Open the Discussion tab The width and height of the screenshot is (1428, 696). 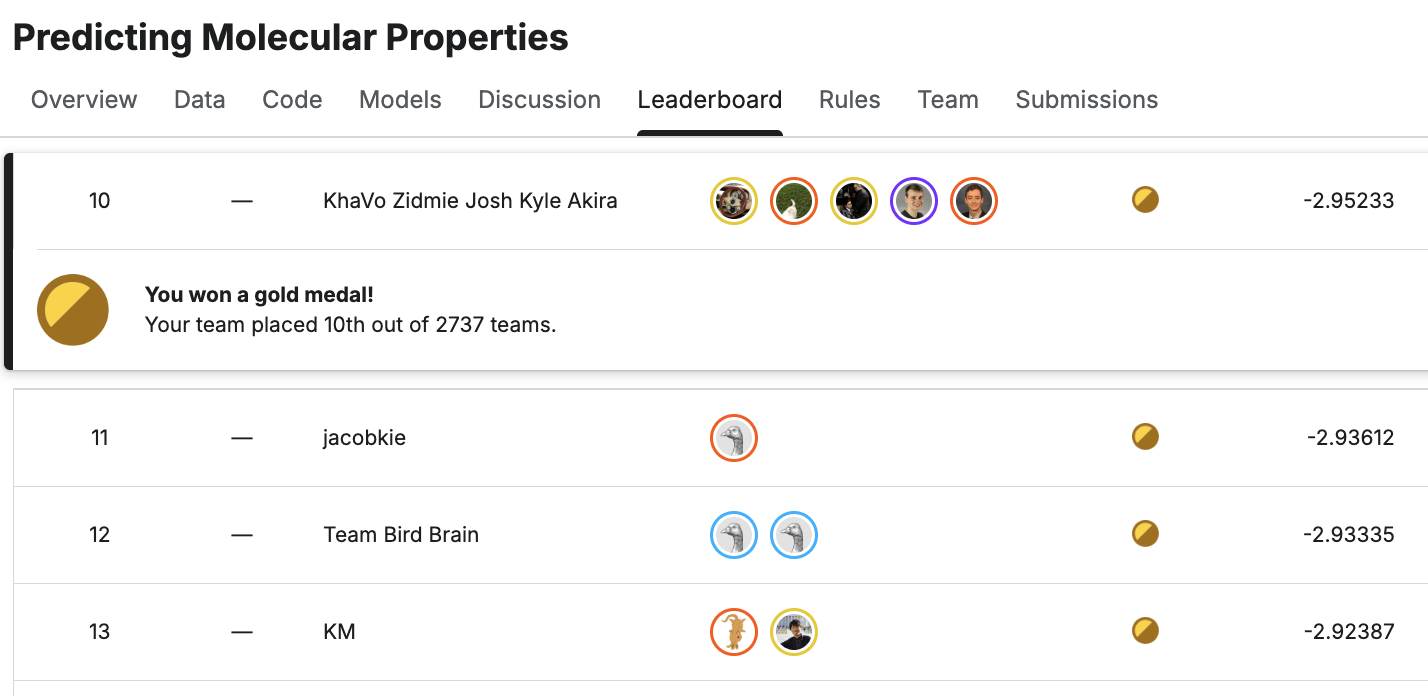pyautogui.click(x=539, y=100)
